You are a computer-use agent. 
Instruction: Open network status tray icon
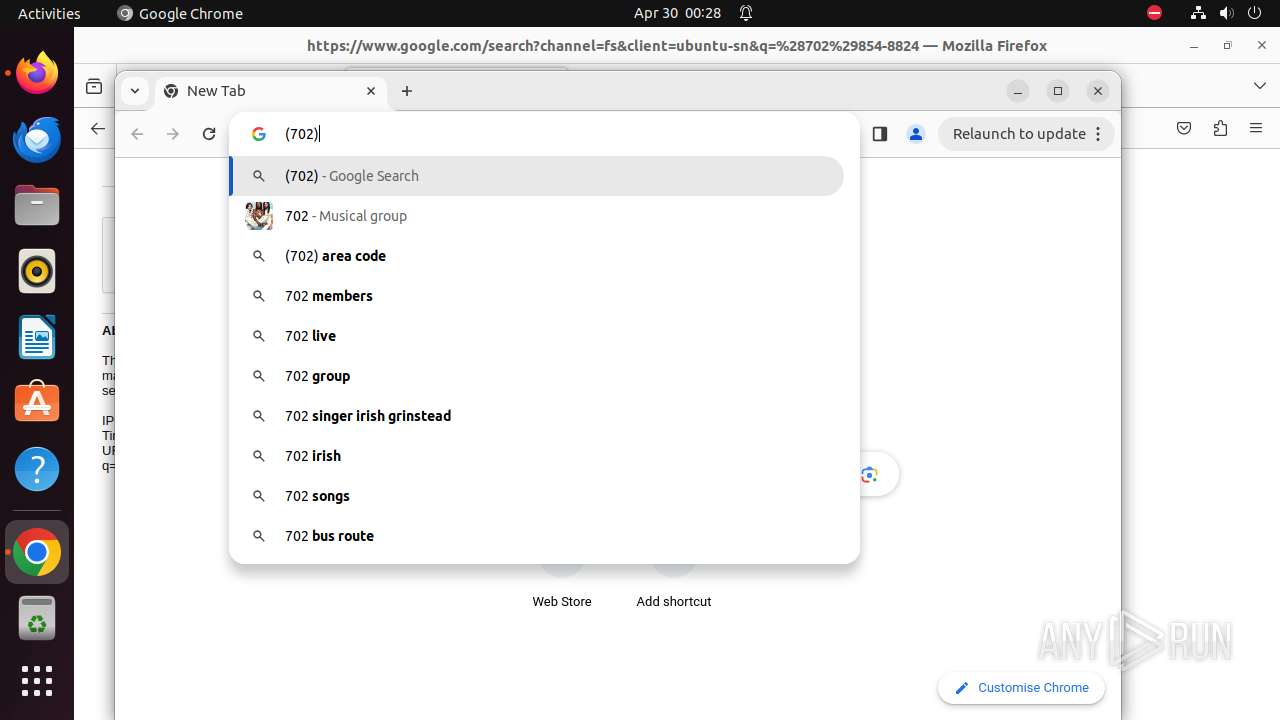(x=1198, y=13)
